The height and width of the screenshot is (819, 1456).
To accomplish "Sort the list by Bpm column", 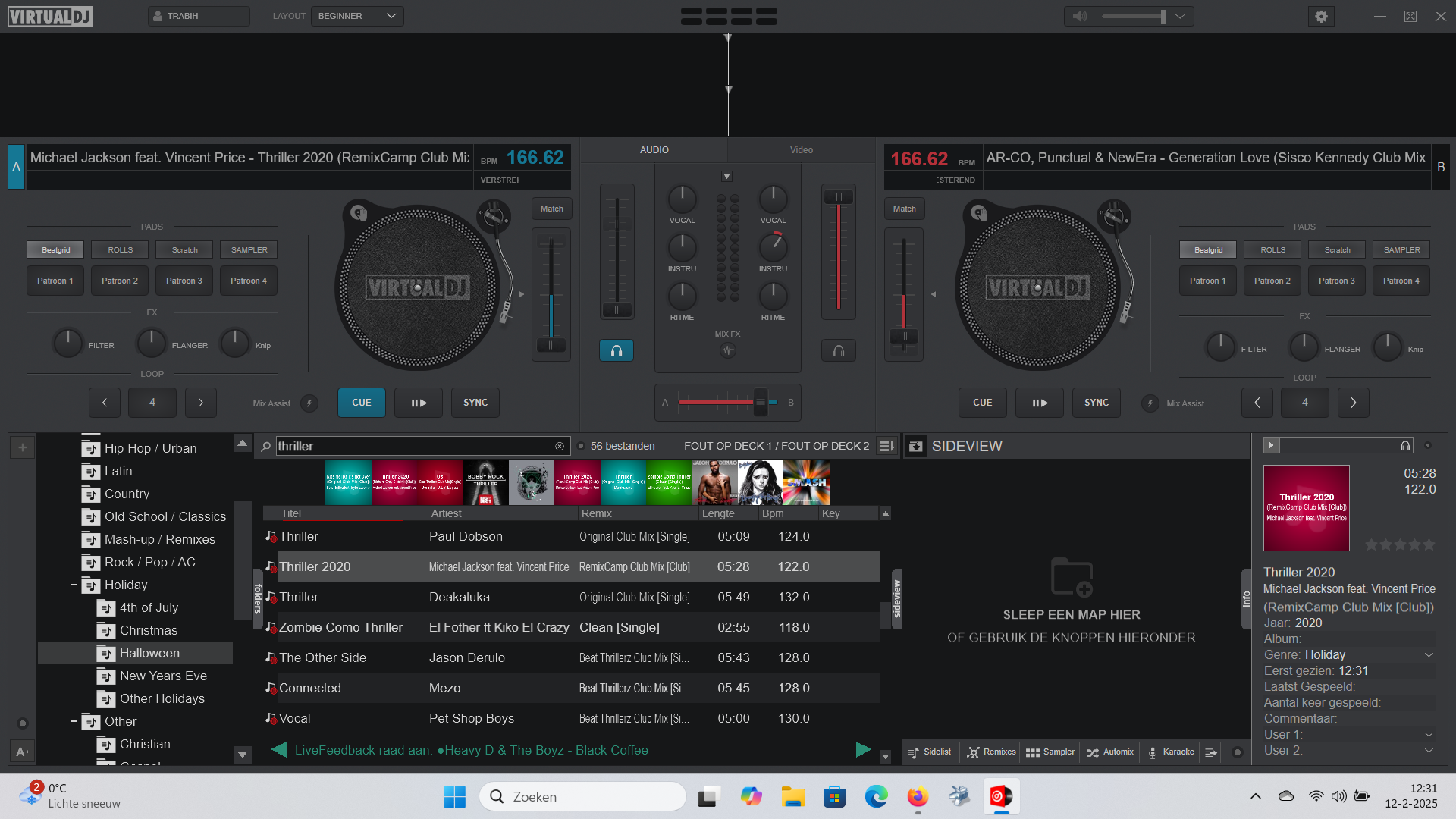I will [786, 513].
